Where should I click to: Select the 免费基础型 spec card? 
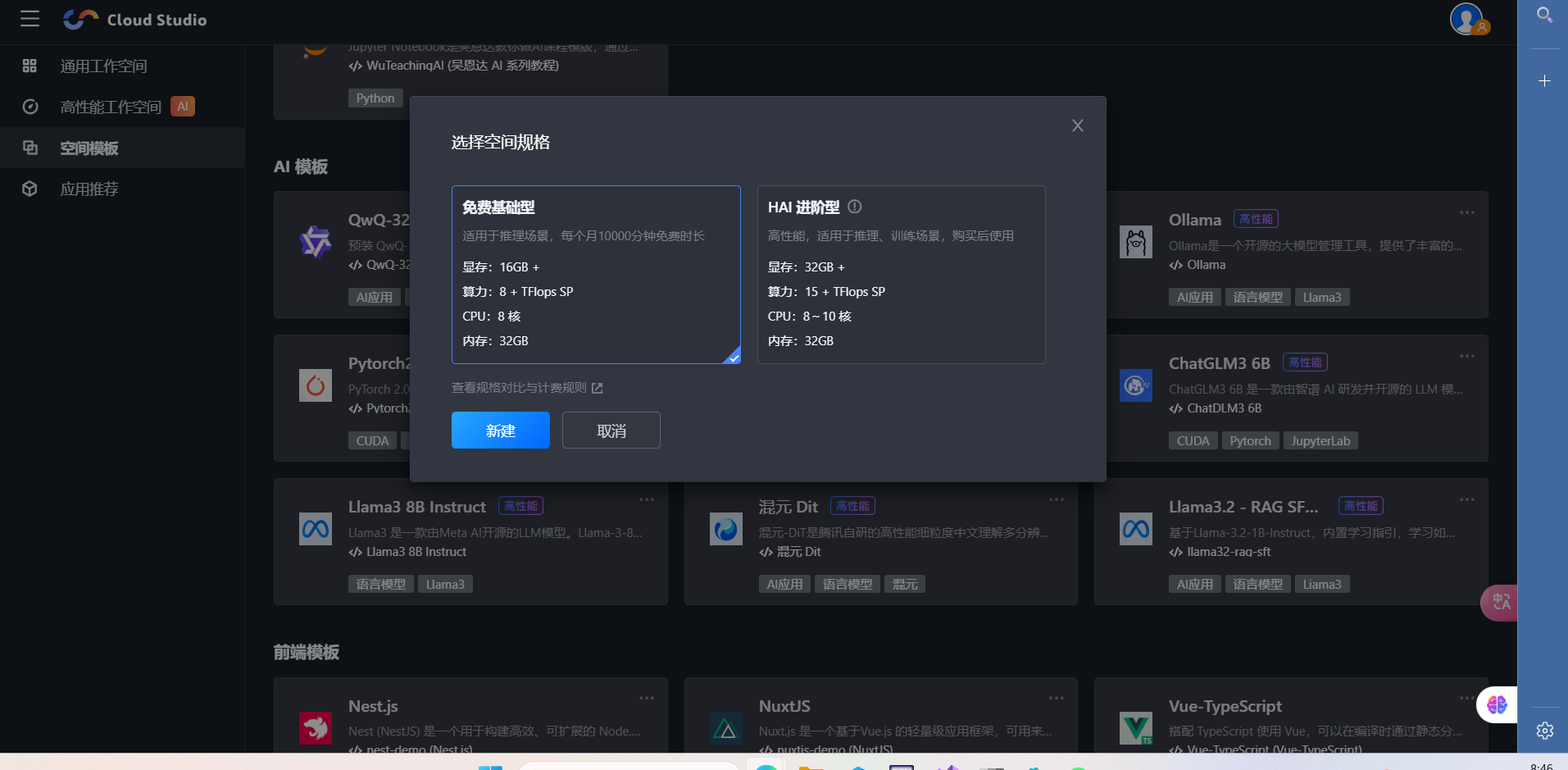[596, 275]
